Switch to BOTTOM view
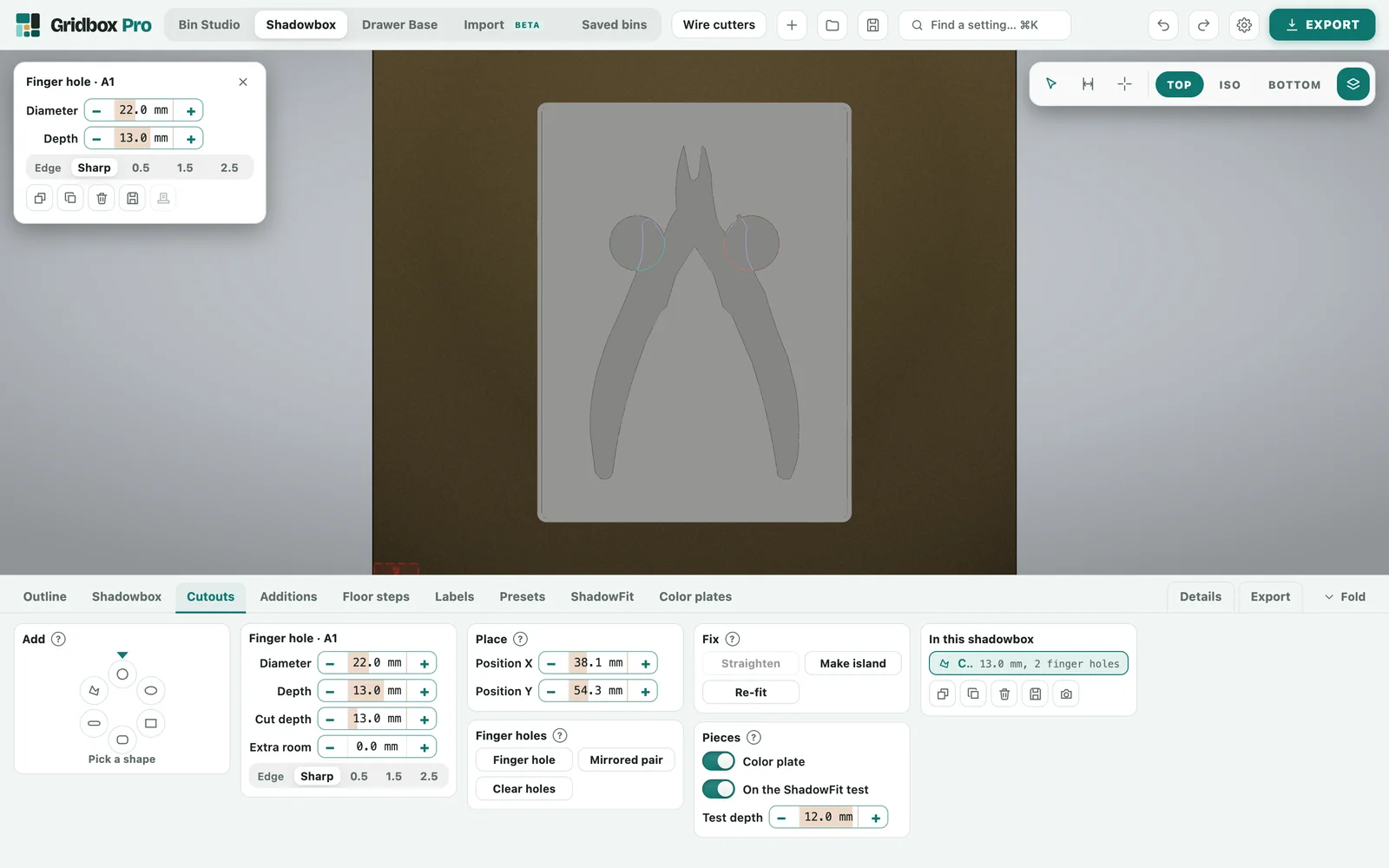Screen dimensions: 1389x868 click(x=1294, y=84)
